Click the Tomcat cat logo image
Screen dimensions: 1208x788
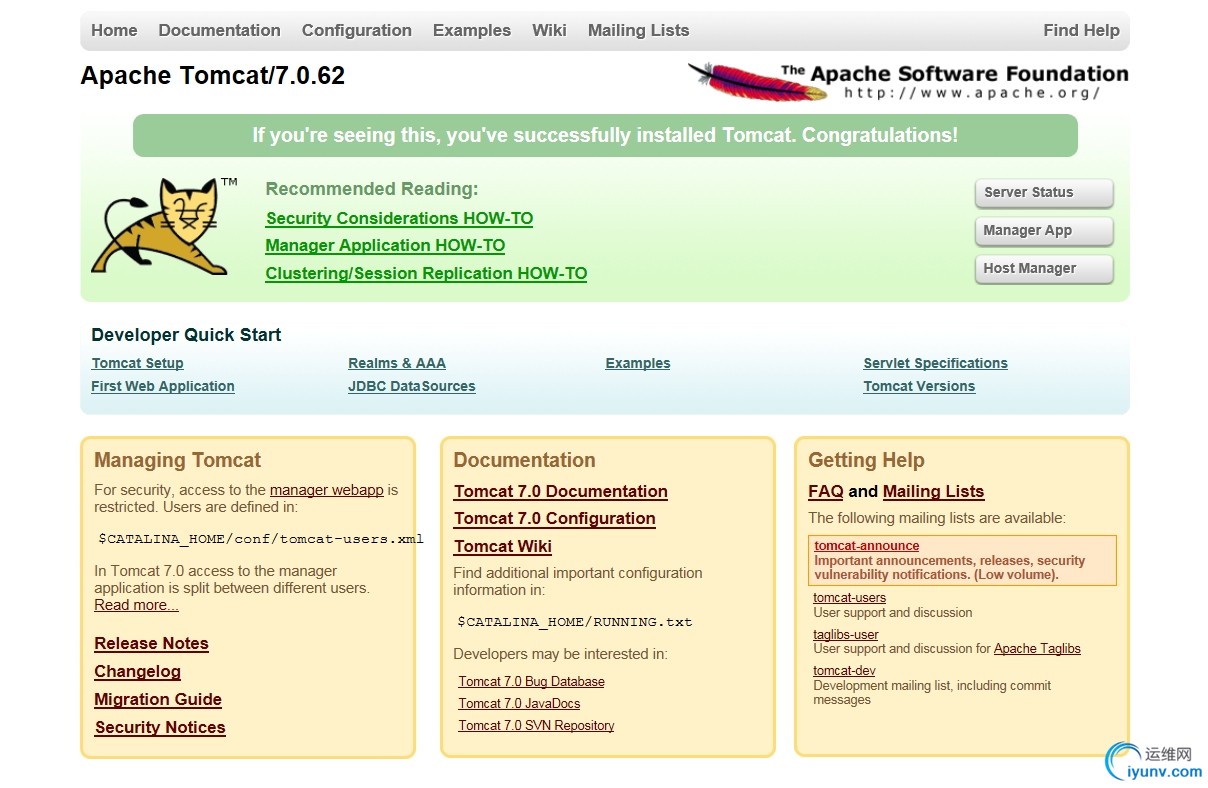(165, 226)
